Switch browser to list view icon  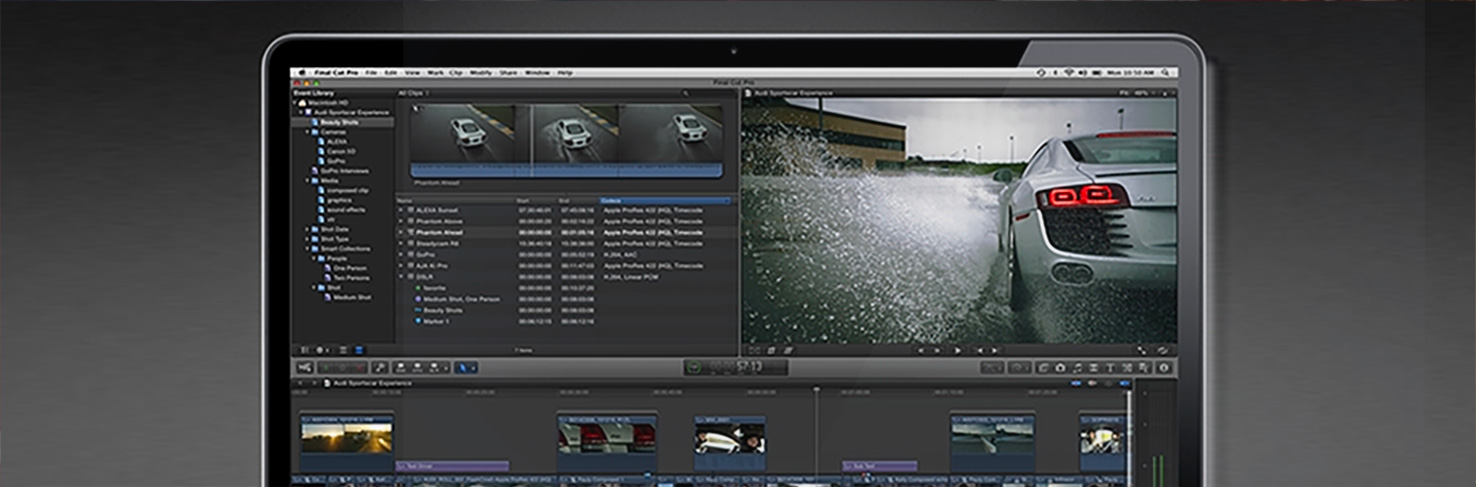coord(359,350)
